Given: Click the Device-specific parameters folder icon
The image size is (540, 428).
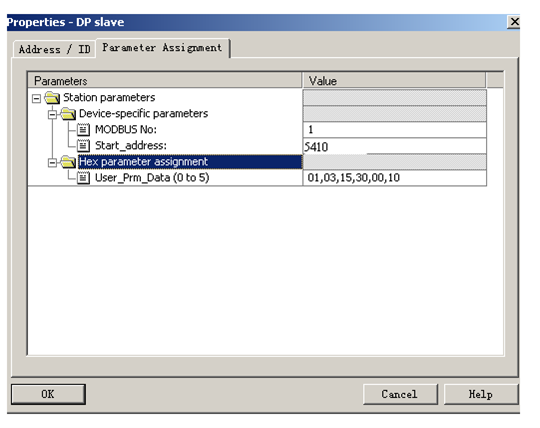Looking at the screenshot, I should 68,114.
